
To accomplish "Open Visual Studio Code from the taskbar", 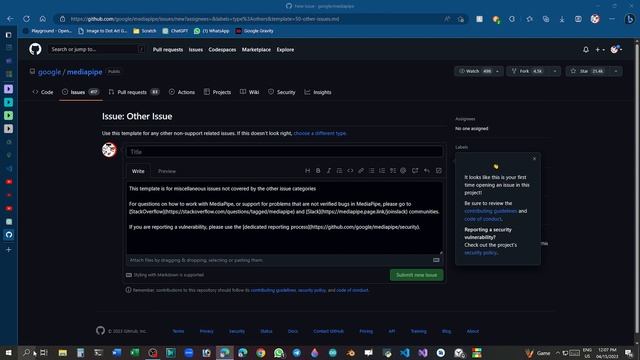I will click(x=405, y=353).
